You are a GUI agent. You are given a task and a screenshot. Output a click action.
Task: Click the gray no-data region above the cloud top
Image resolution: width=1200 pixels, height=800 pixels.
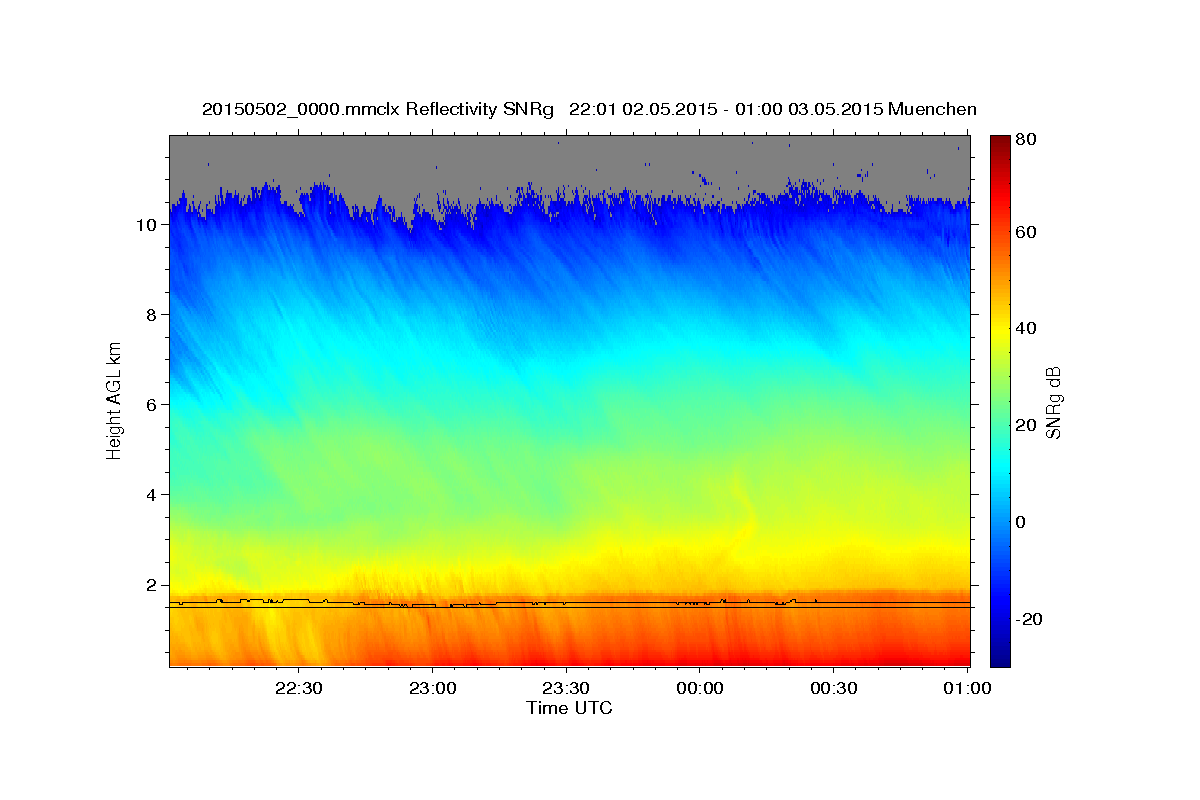570,160
